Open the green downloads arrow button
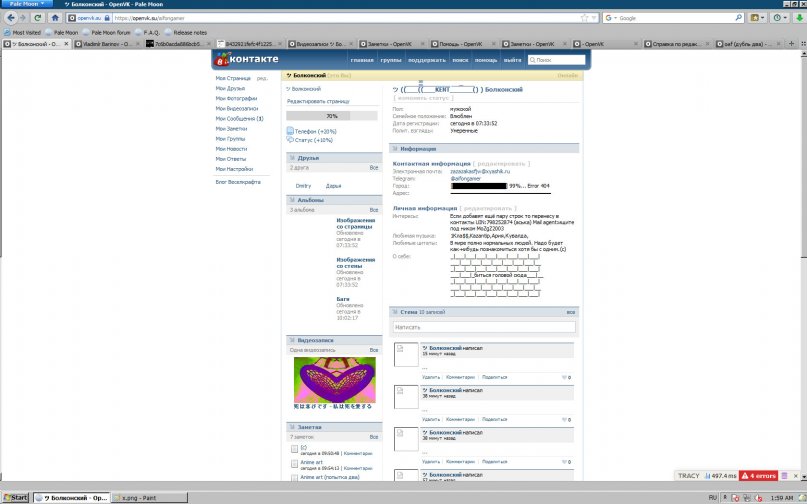Viewport: 807px width, 504px height. tap(799, 18)
